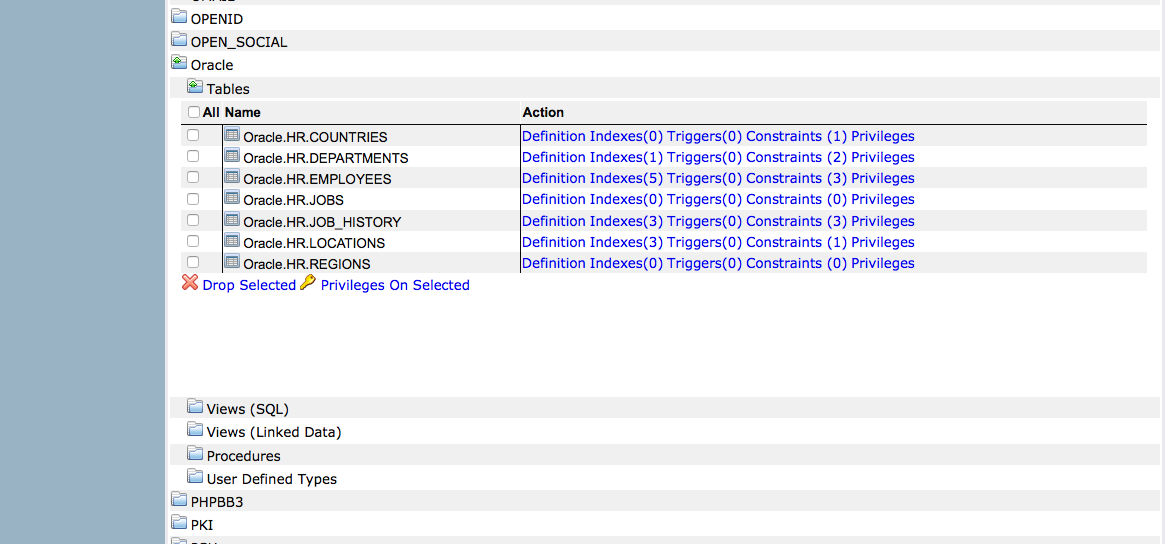Viewport: 1165px width, 544px height.
Task: Open Definition for Oracle.HR.JOBS
Action: tap(553, 200)
